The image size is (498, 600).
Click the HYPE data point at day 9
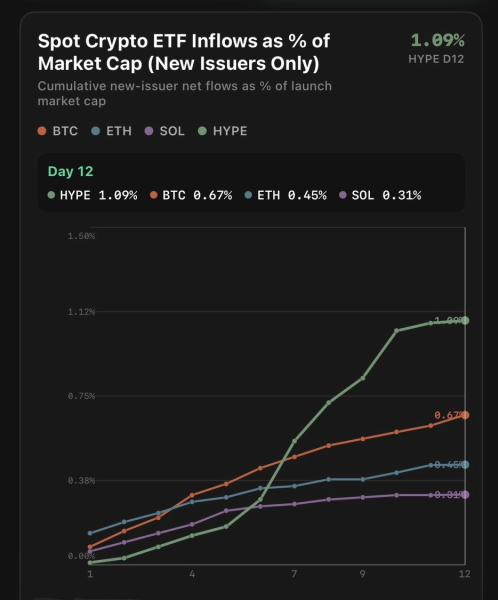(x=363, y=378)
